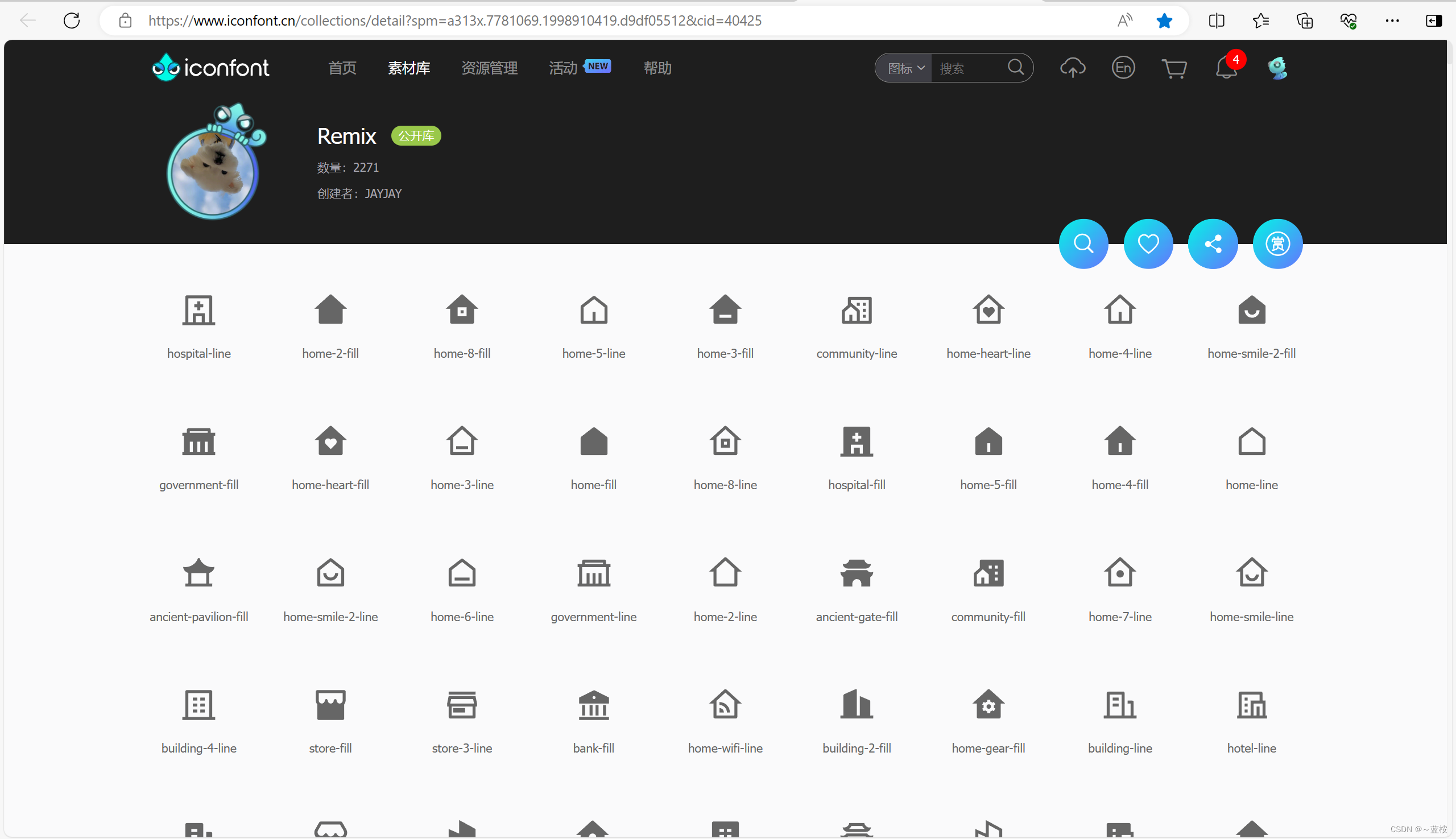The image size is (1456, 839).
Task: Choose the home-wifi-line icon
Action: tap(725, 705)
